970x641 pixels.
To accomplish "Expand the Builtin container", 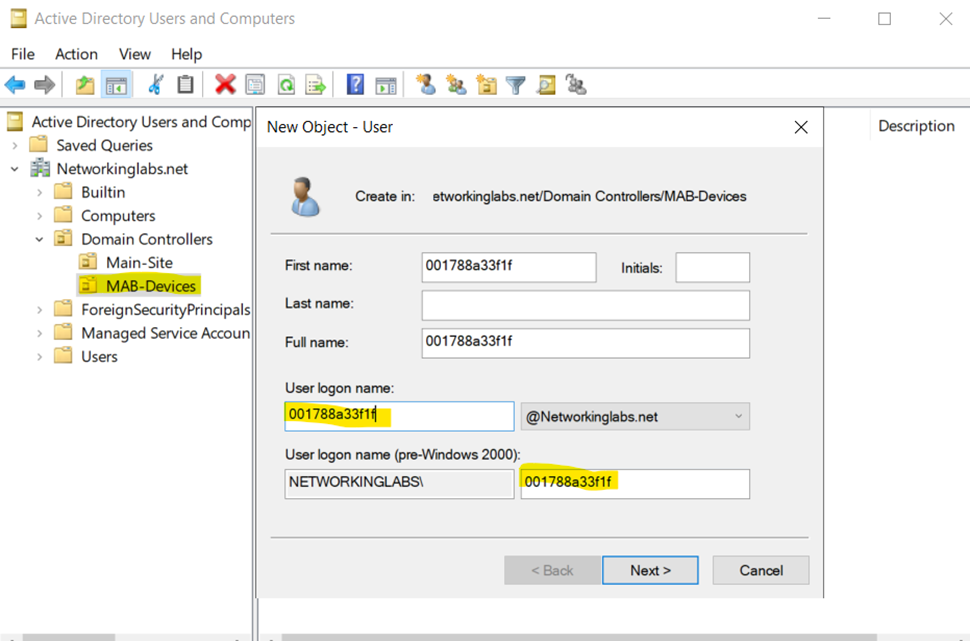I will point(40,192).
